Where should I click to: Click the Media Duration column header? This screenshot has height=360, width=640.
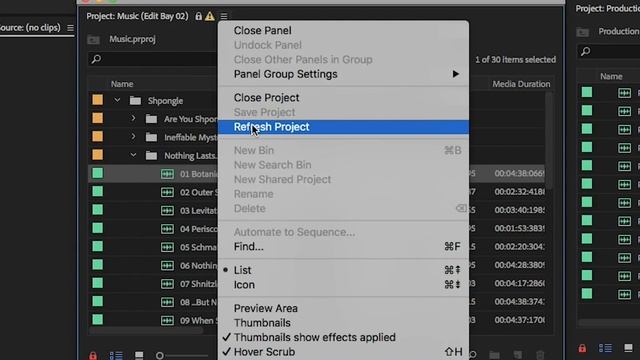pyautogui.click(x=521, y=84)
